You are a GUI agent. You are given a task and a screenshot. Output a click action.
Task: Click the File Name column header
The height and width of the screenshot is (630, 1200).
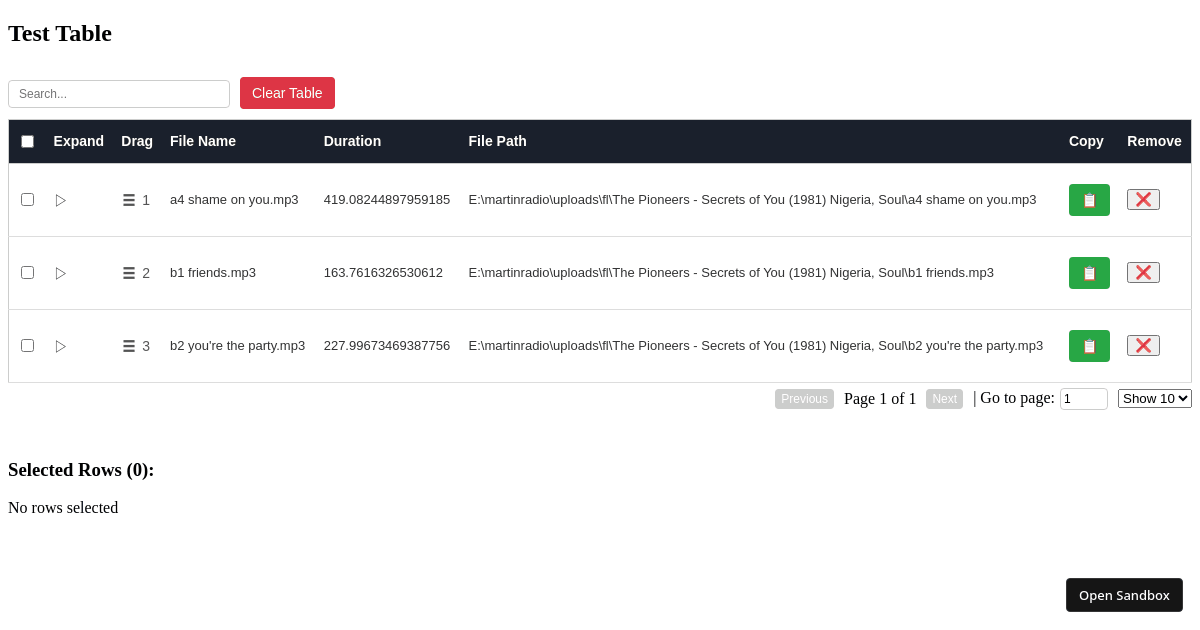203,141
